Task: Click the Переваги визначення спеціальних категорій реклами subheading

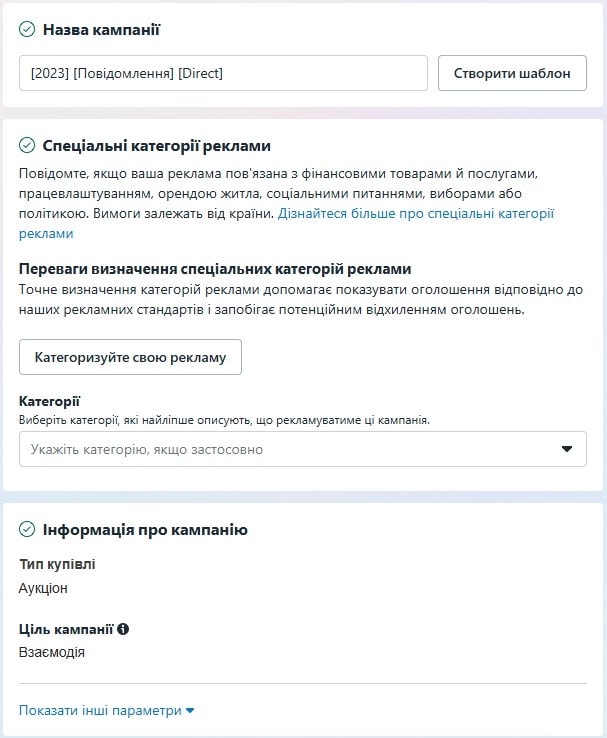Action: pyautogui.click(x=215, y=269)
